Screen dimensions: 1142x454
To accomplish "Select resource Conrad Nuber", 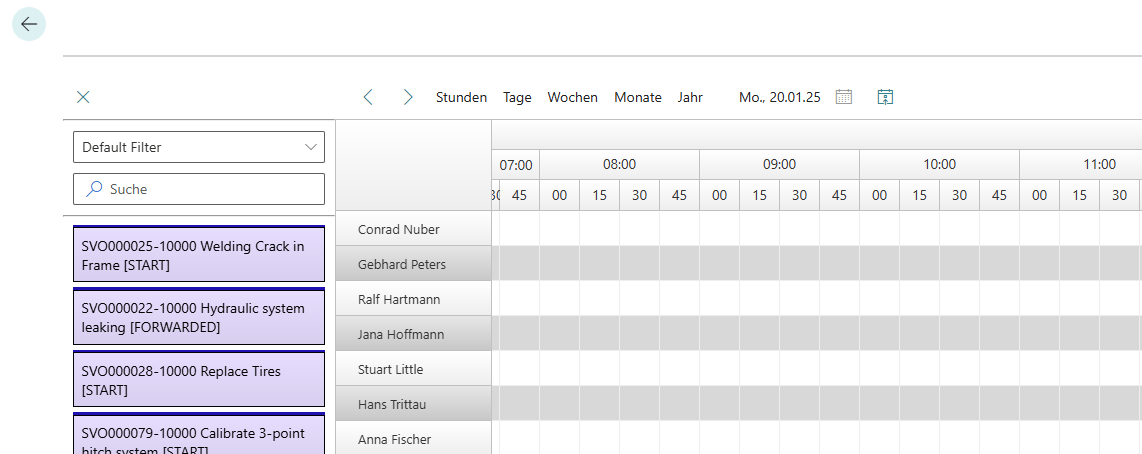I will point(414,229).
